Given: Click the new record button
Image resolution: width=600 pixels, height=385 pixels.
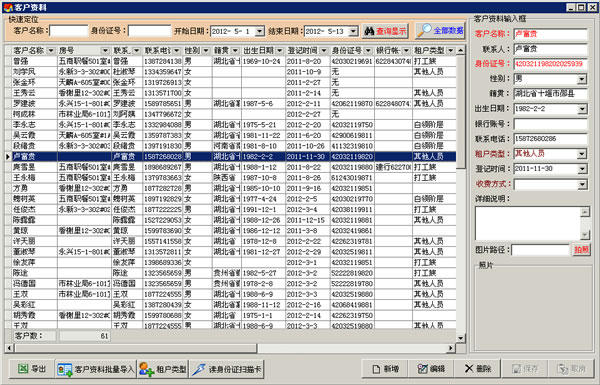Looking at the screenshot, I should (x=385, y=369).
